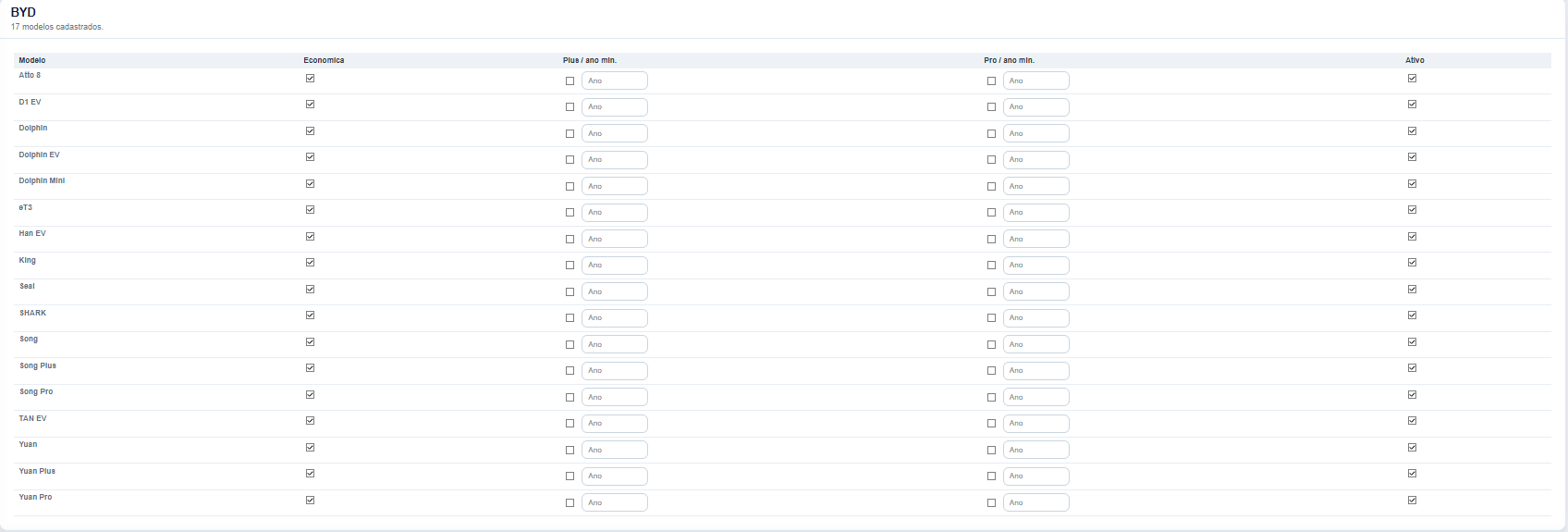
Task: Click Plus year field for TAN EV
Action: tap(614, 423)
